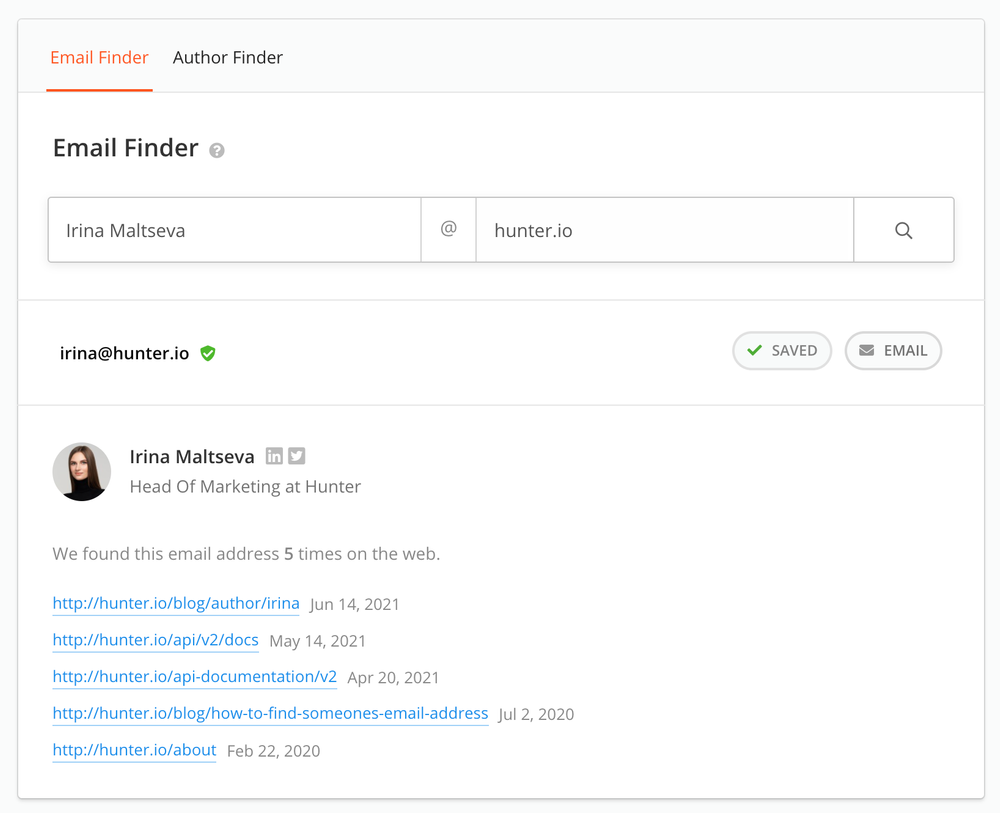Viewport: 1000px width, 813px height.
Task: Click the hunter.io domain input field
Action: click(664, 231)
